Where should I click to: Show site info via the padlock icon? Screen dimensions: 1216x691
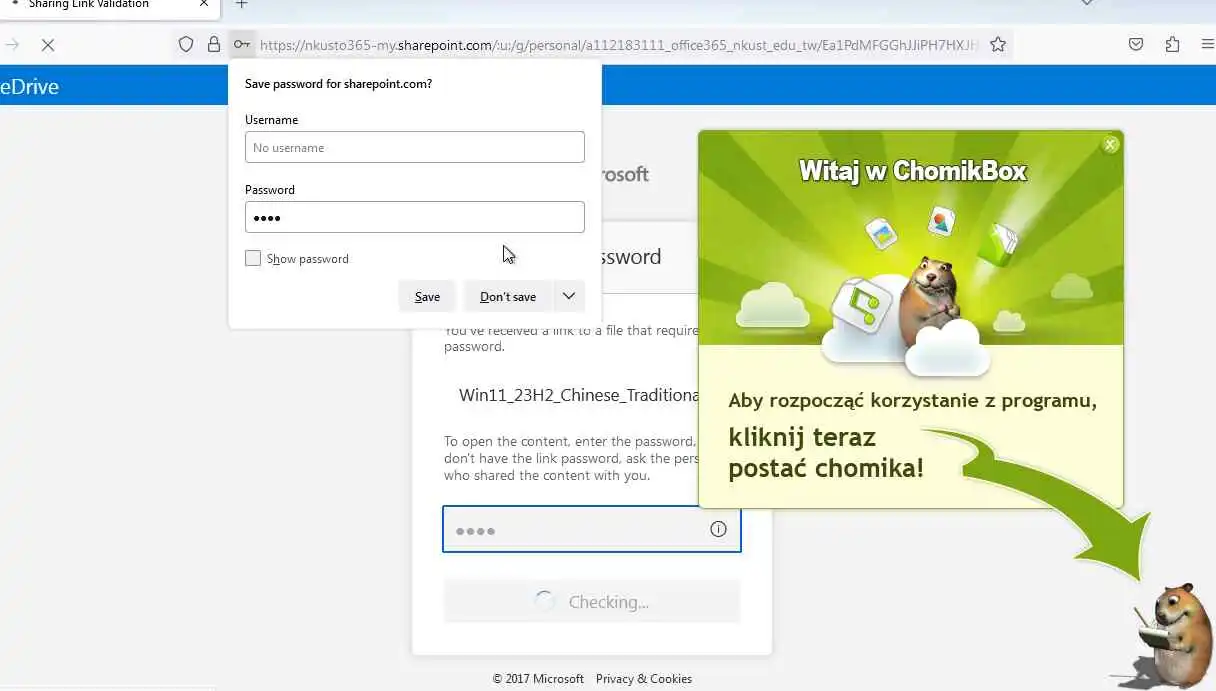(x=213, y=44)
